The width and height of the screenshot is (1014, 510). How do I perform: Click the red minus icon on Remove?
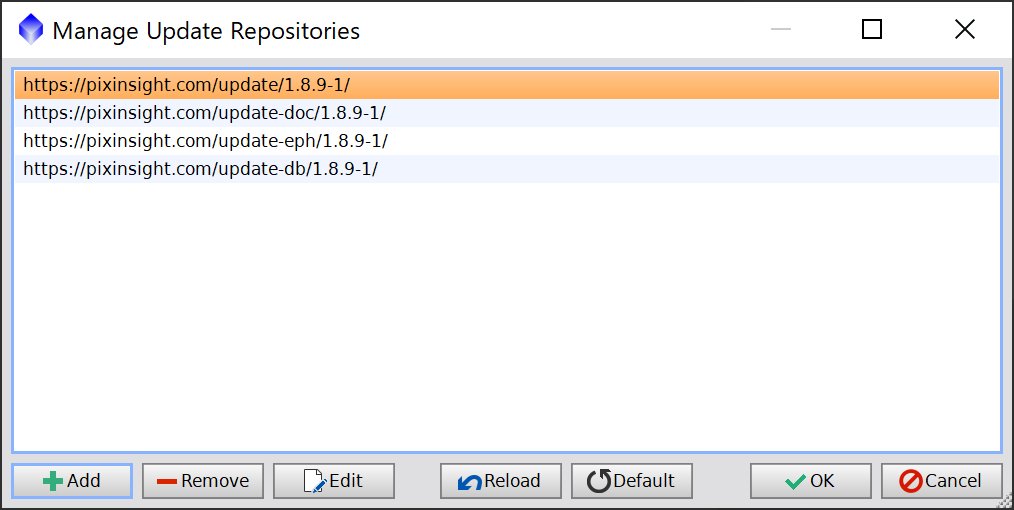[167, 482]
